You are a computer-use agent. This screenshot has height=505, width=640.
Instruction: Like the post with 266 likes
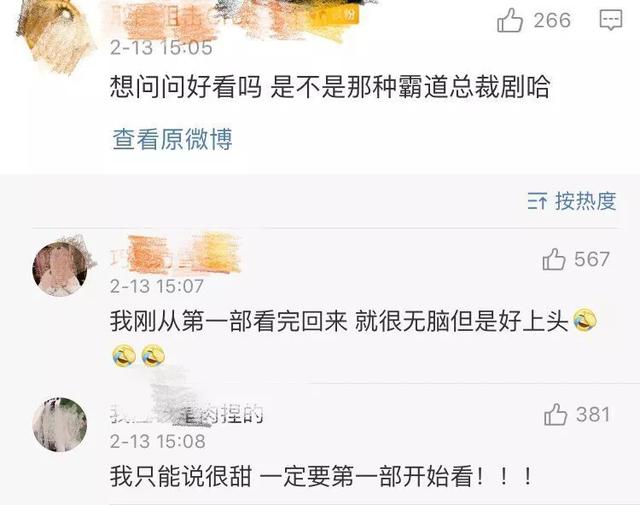510,20
